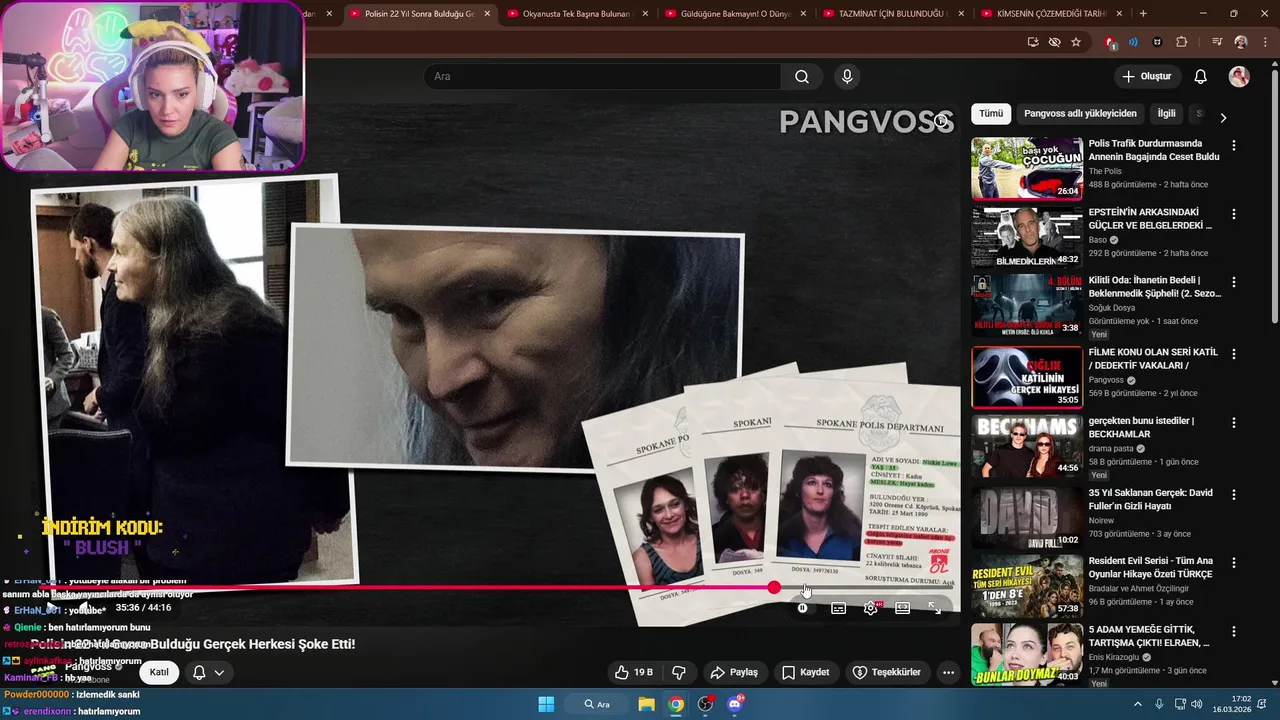Select the Tümü filter chip
Screen dimensions: 1280x720
(991, 114)
